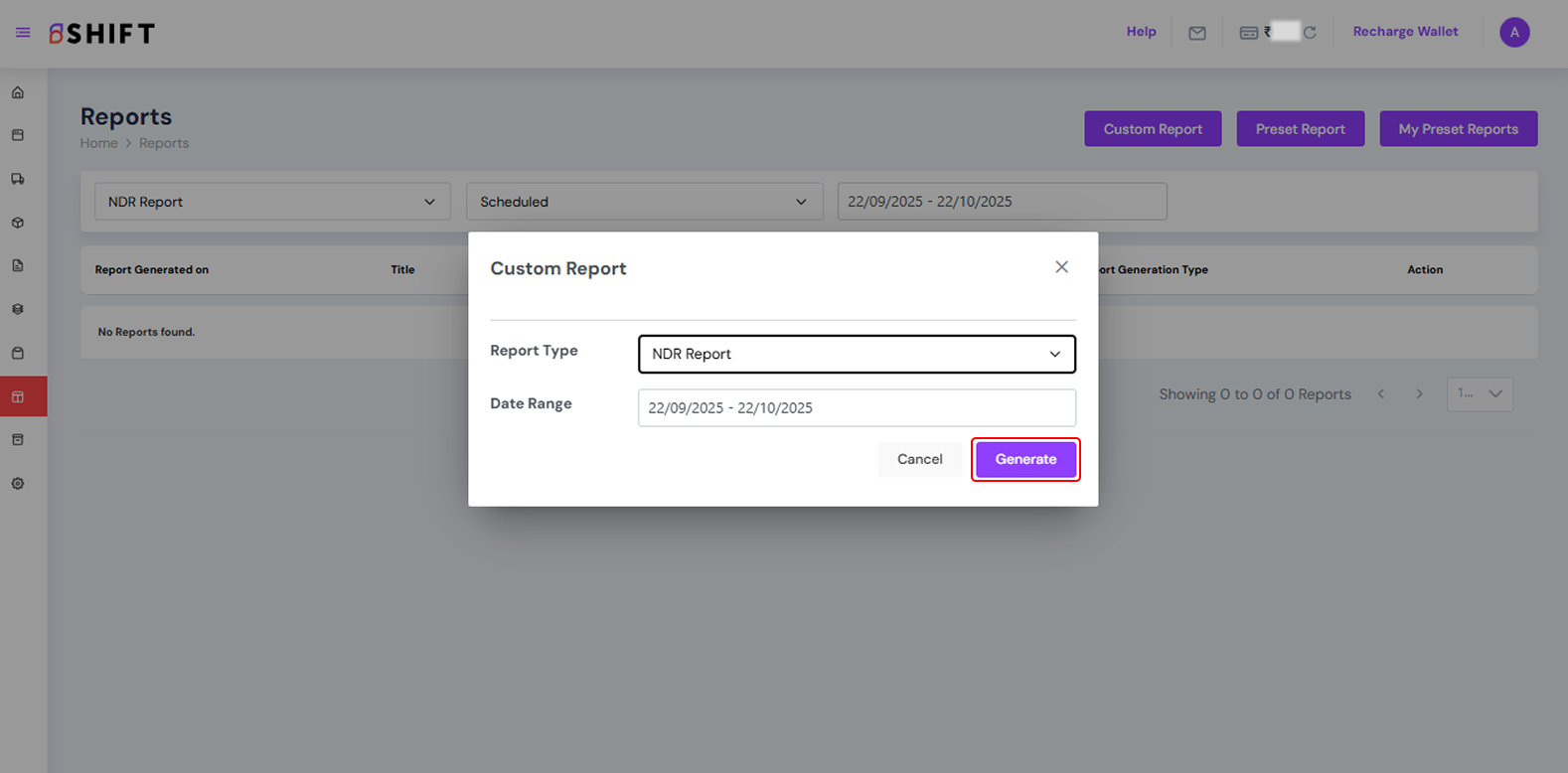Open the hamburger menu beside the logo

[x=23, y=33]
